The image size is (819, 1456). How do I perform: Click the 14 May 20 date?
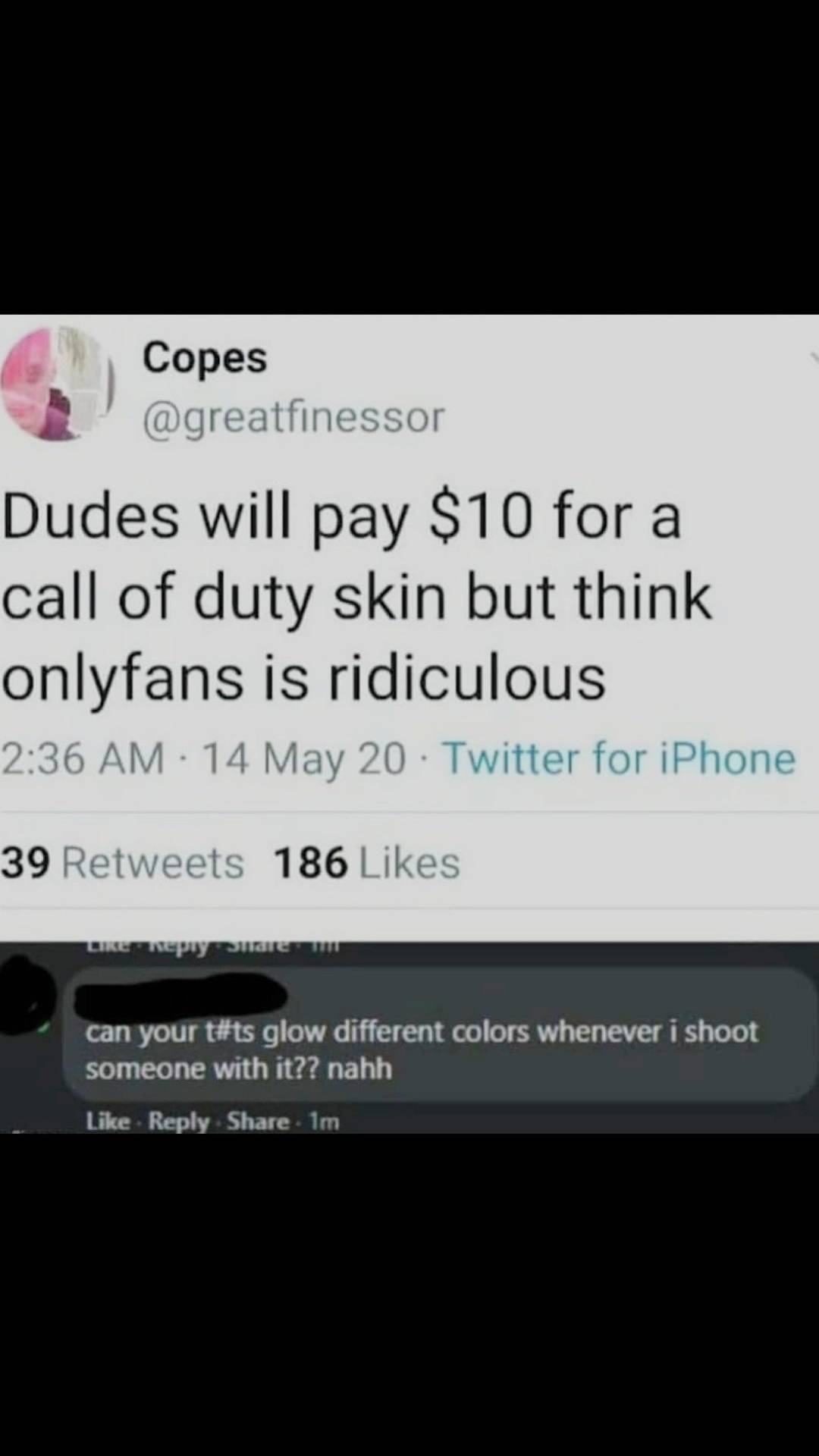(304, 759)
